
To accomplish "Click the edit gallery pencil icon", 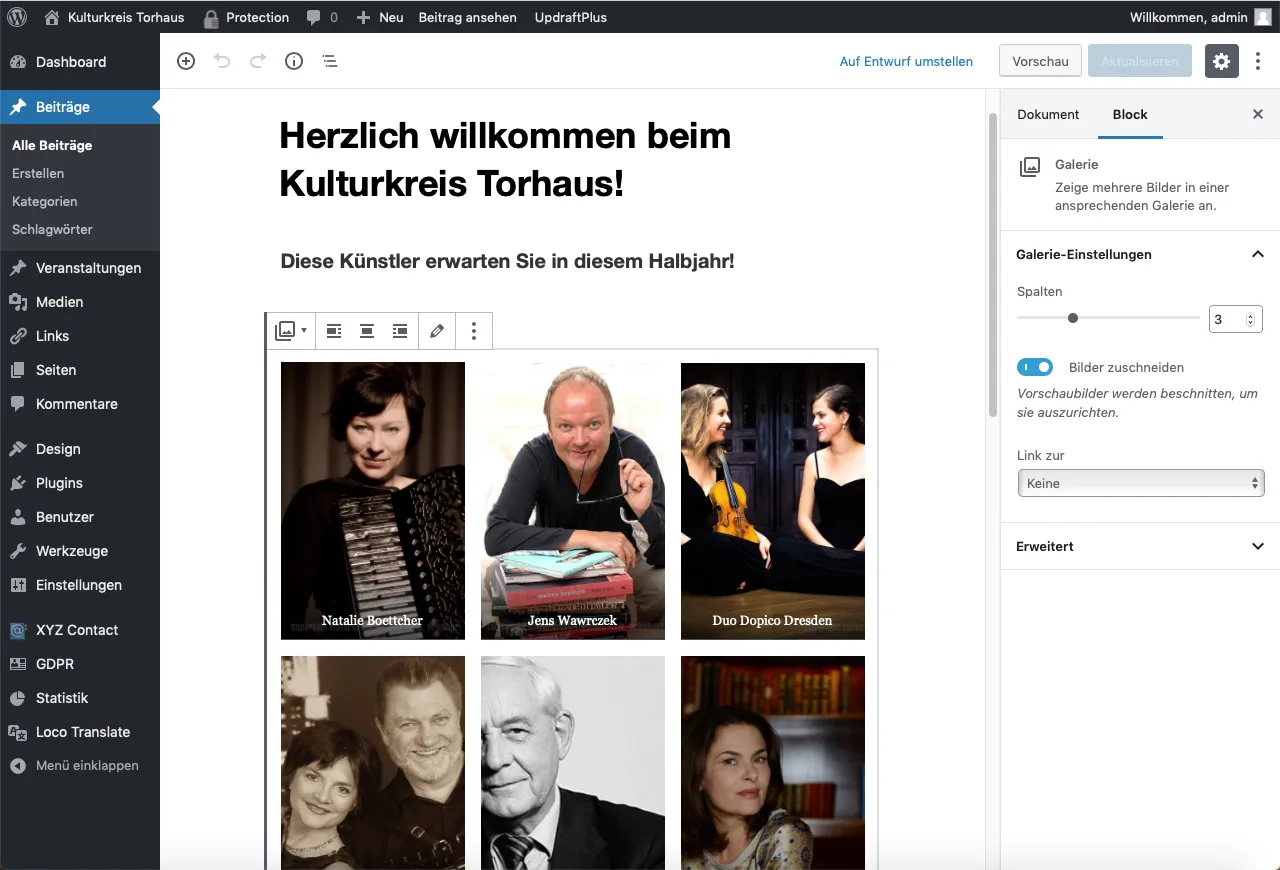I will (x=437, y=331).
